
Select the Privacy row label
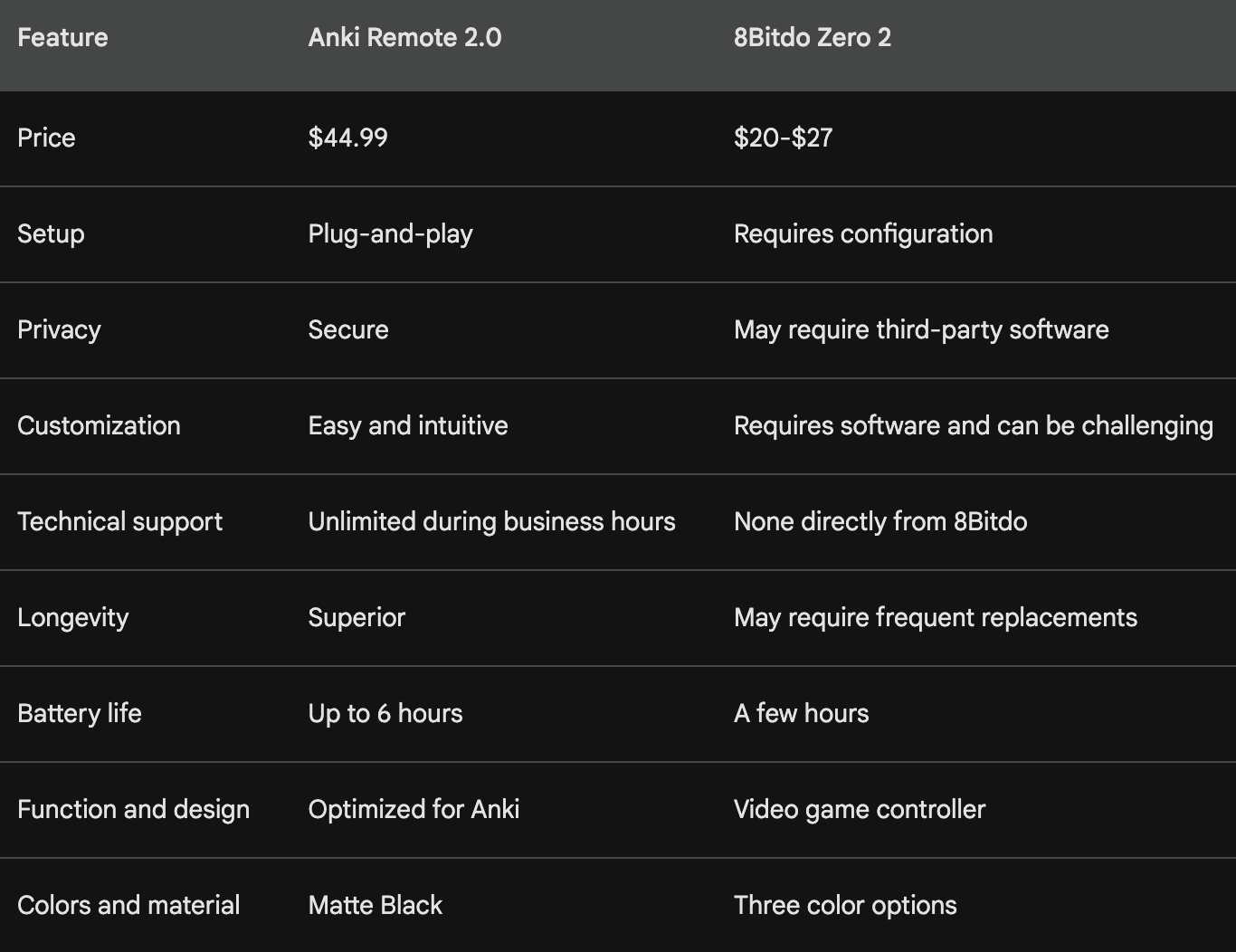pos(59,329)
